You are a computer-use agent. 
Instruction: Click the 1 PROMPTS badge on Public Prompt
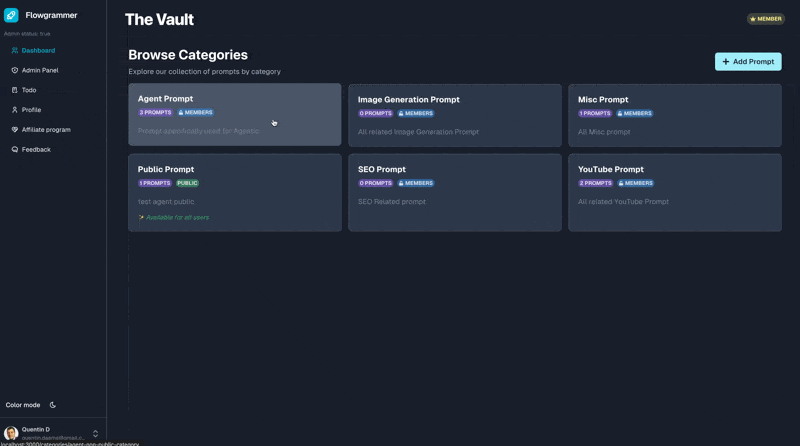click(155, 183)
